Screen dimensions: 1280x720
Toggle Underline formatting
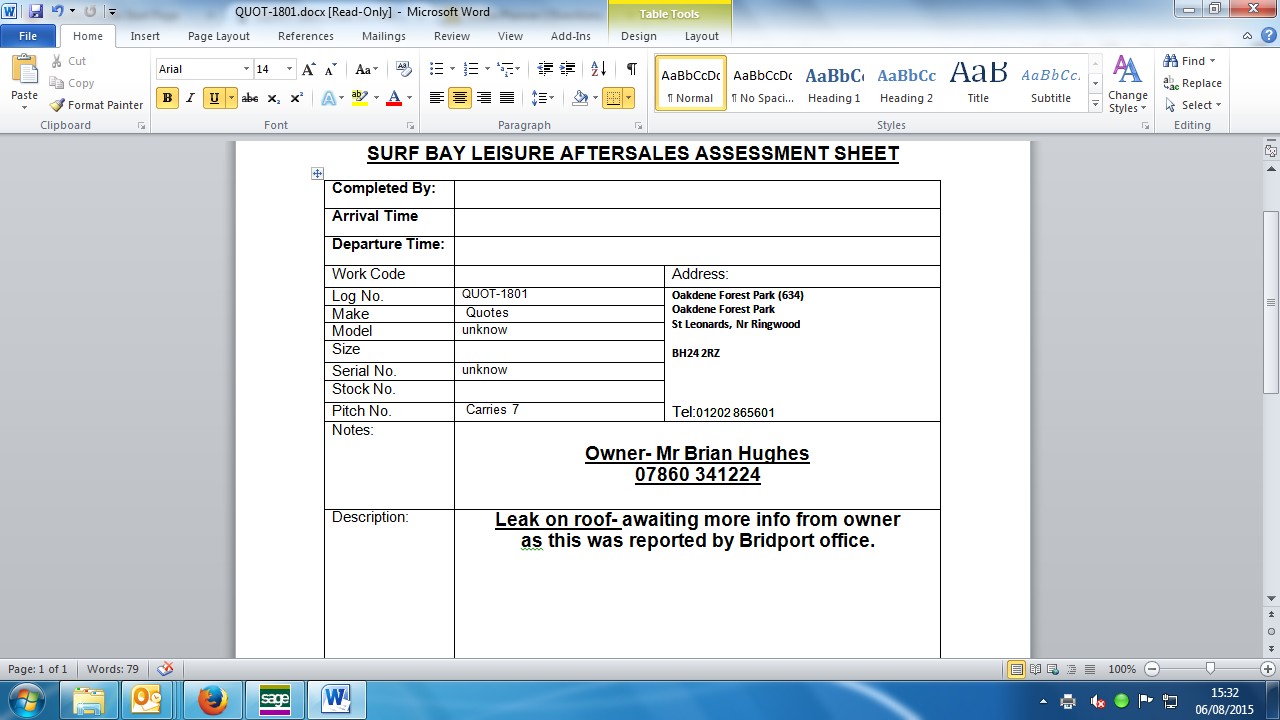tap(213, 98)
